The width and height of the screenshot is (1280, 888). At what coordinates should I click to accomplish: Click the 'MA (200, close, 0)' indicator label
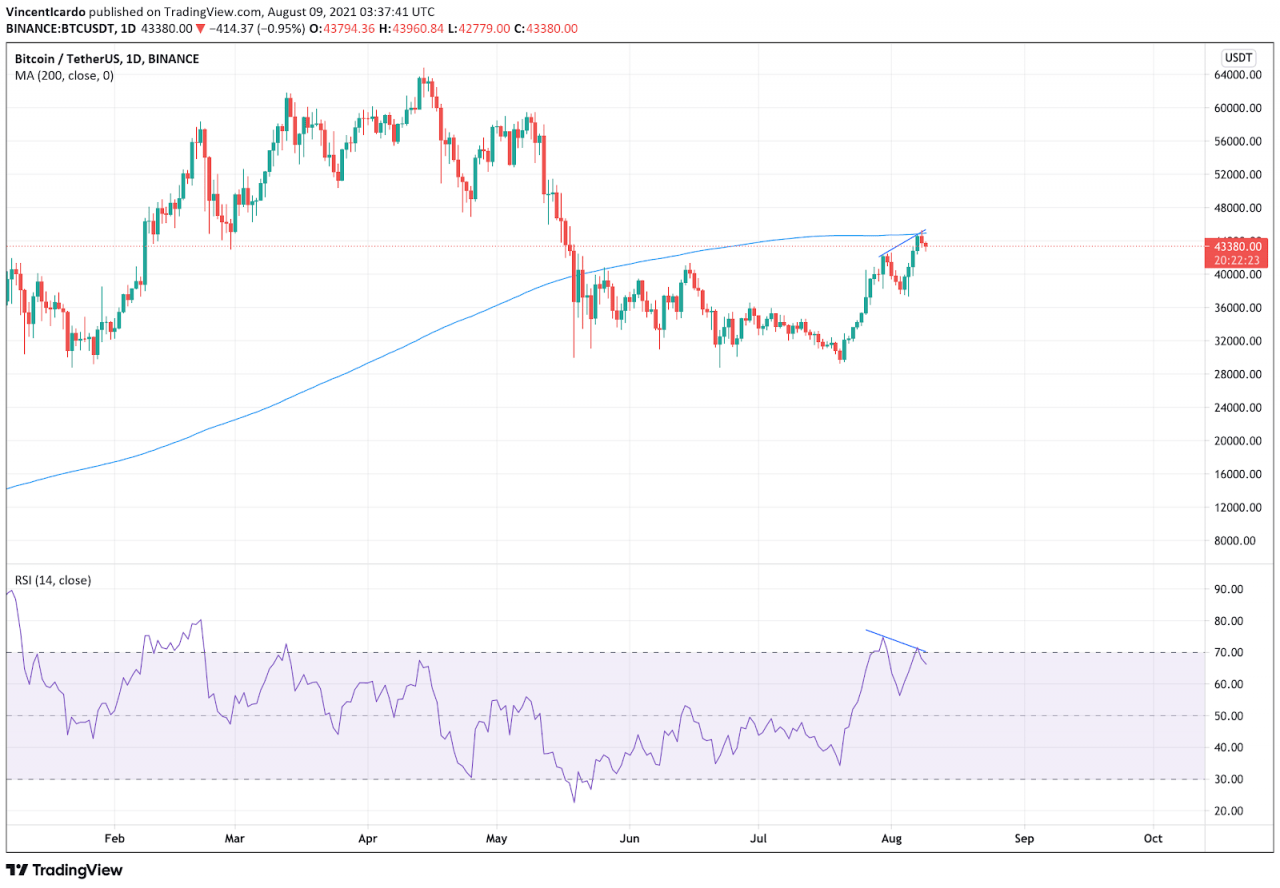coord(64,75)
